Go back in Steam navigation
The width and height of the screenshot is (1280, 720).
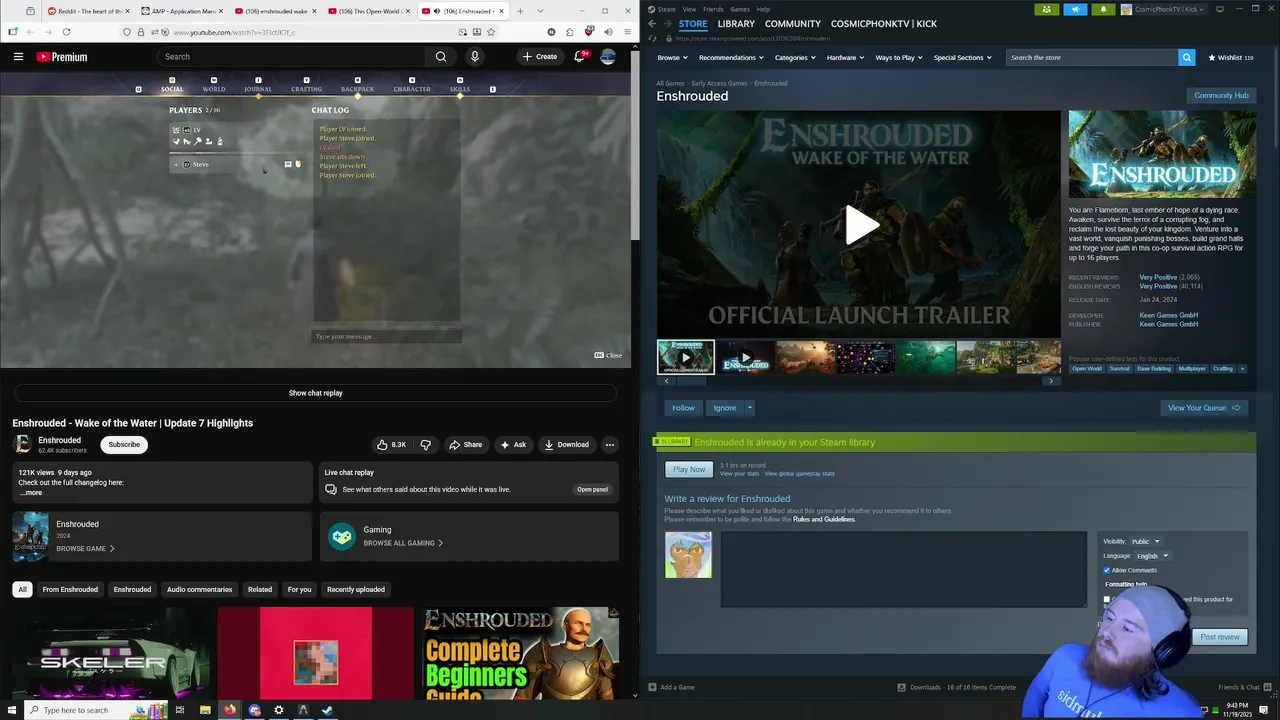point(652,23)
